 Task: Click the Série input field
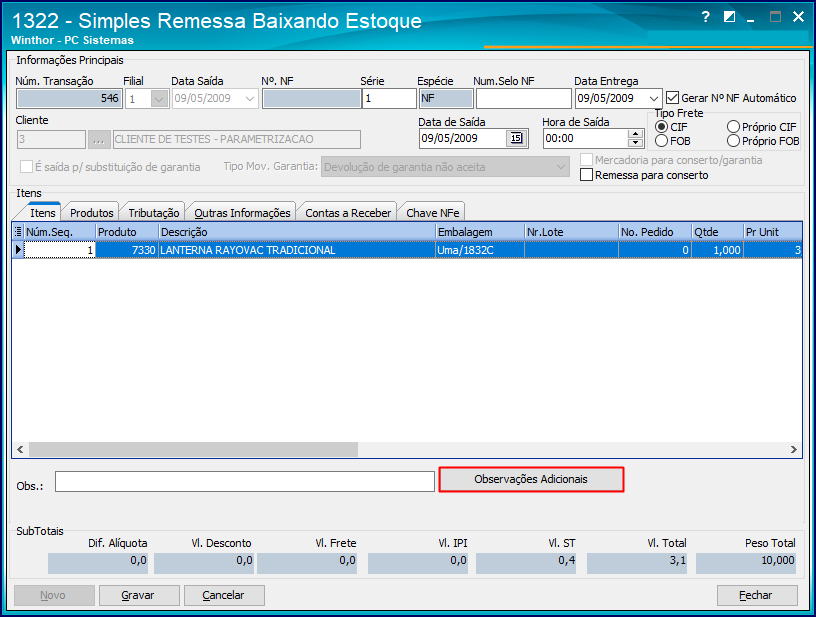click(x=389, y=98)
